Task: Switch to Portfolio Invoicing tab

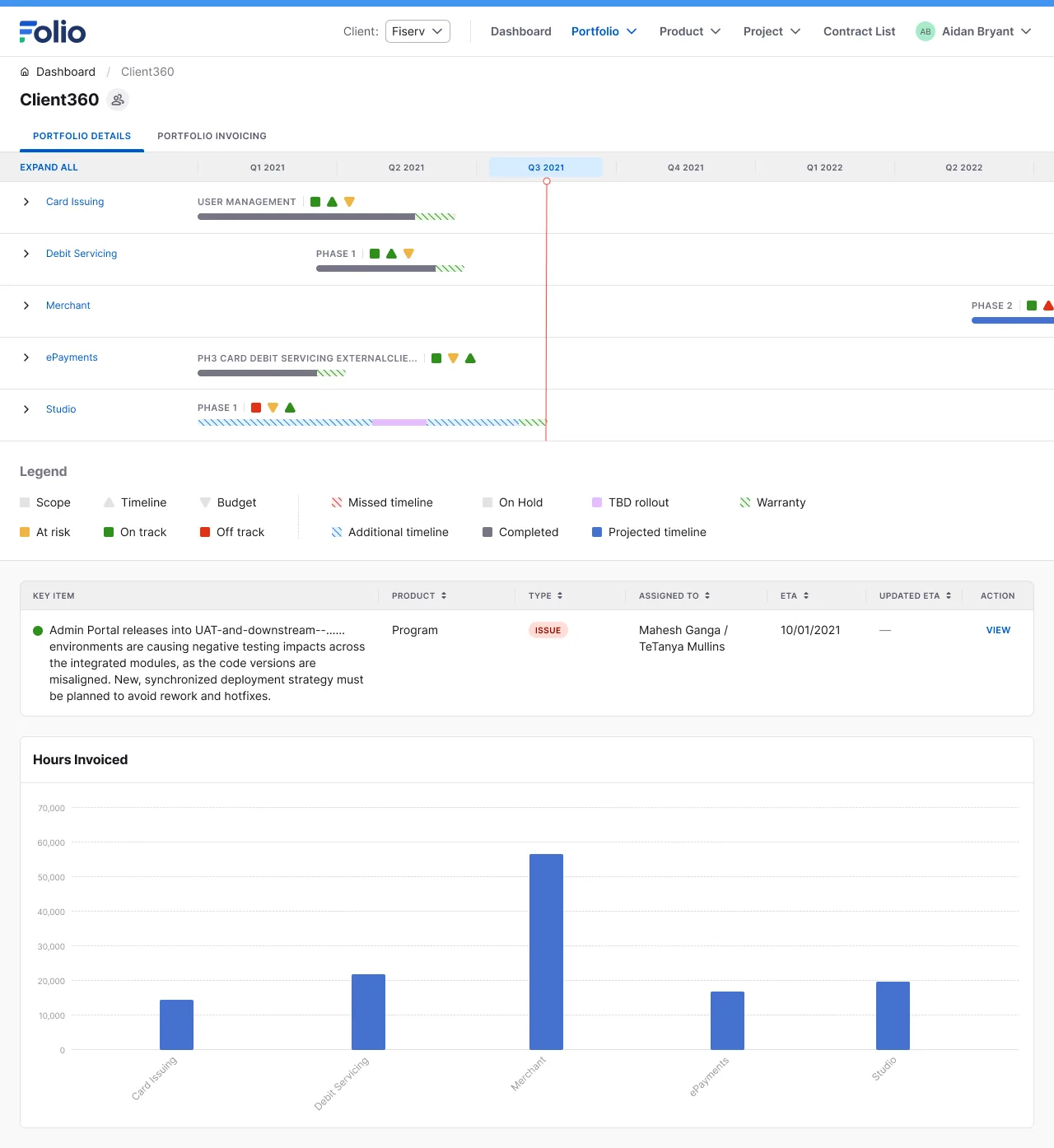Action: (212, 136)
